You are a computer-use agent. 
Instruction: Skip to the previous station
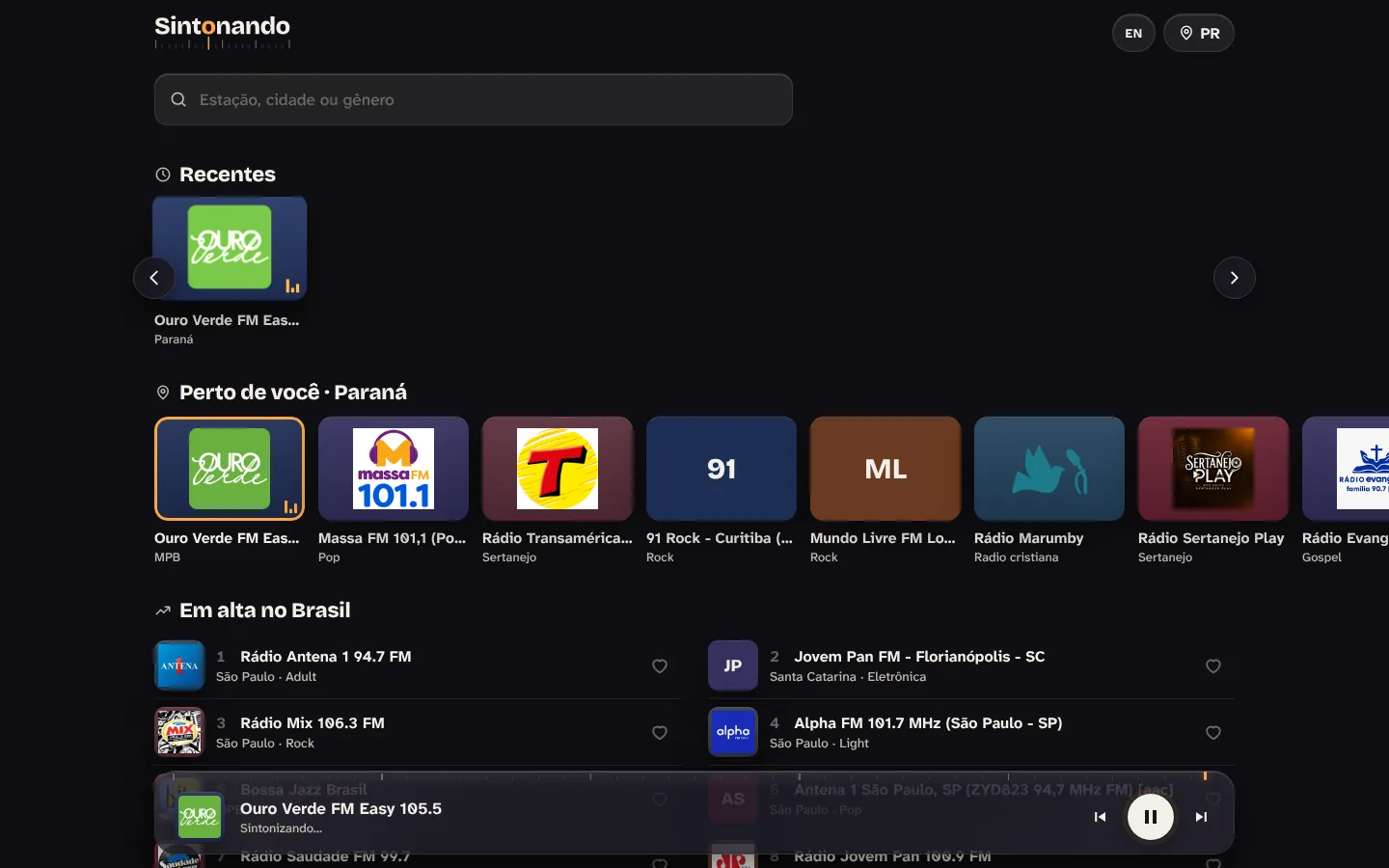[x=1100, y=817]
